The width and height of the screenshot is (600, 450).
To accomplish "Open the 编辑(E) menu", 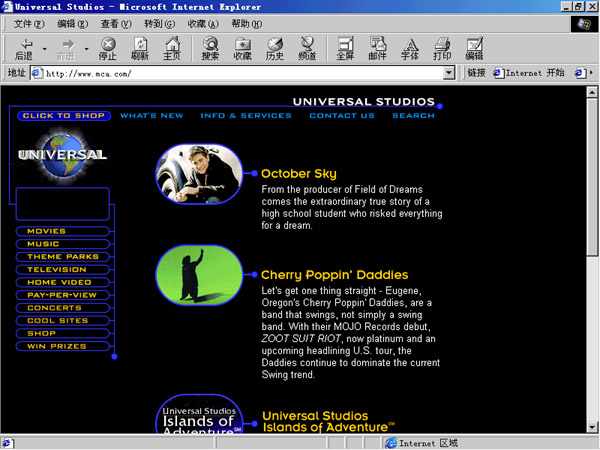I will pyautogui.click(x=72, y=24).
